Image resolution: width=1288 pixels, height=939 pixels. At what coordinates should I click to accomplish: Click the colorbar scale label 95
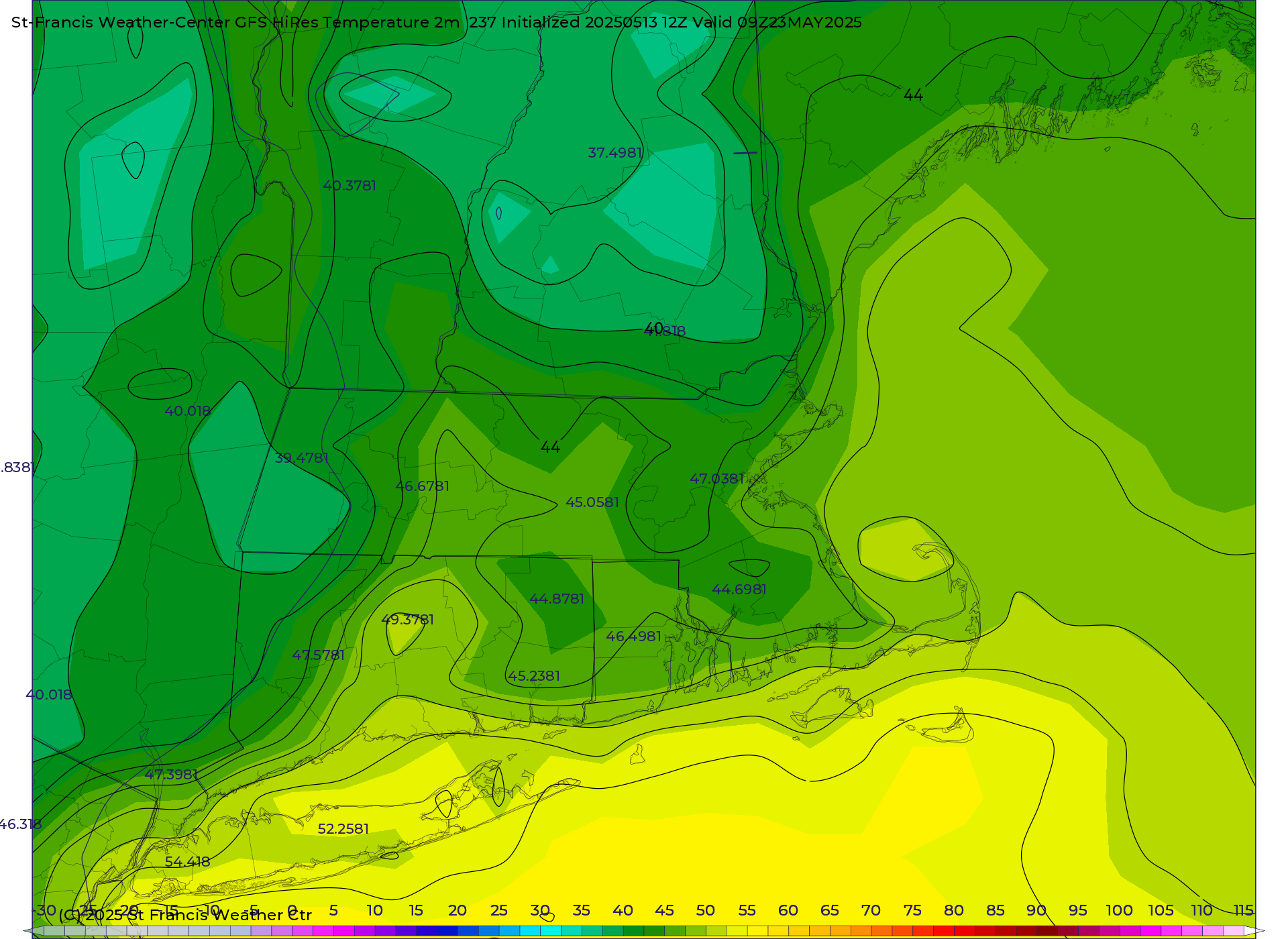1078,911
